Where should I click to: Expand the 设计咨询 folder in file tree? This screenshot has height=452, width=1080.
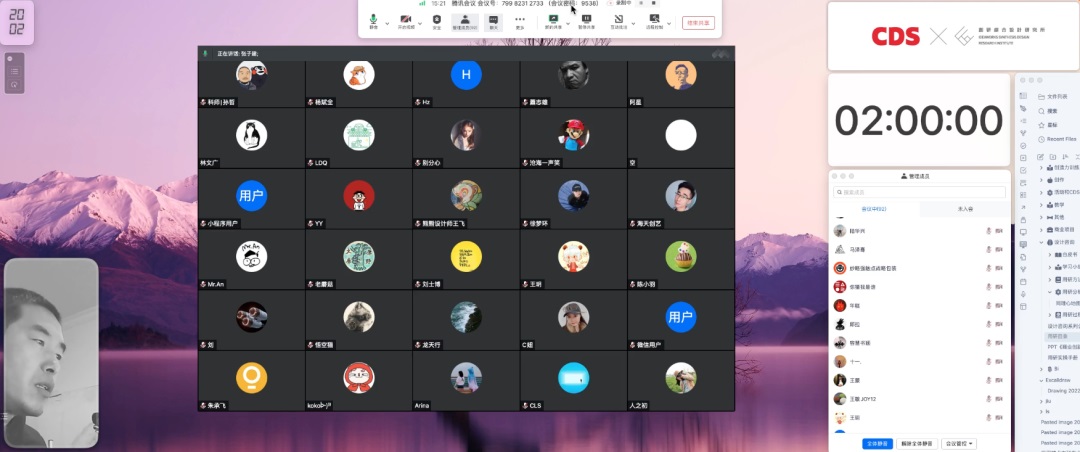pyautogui.click(x=1042, y=241)
